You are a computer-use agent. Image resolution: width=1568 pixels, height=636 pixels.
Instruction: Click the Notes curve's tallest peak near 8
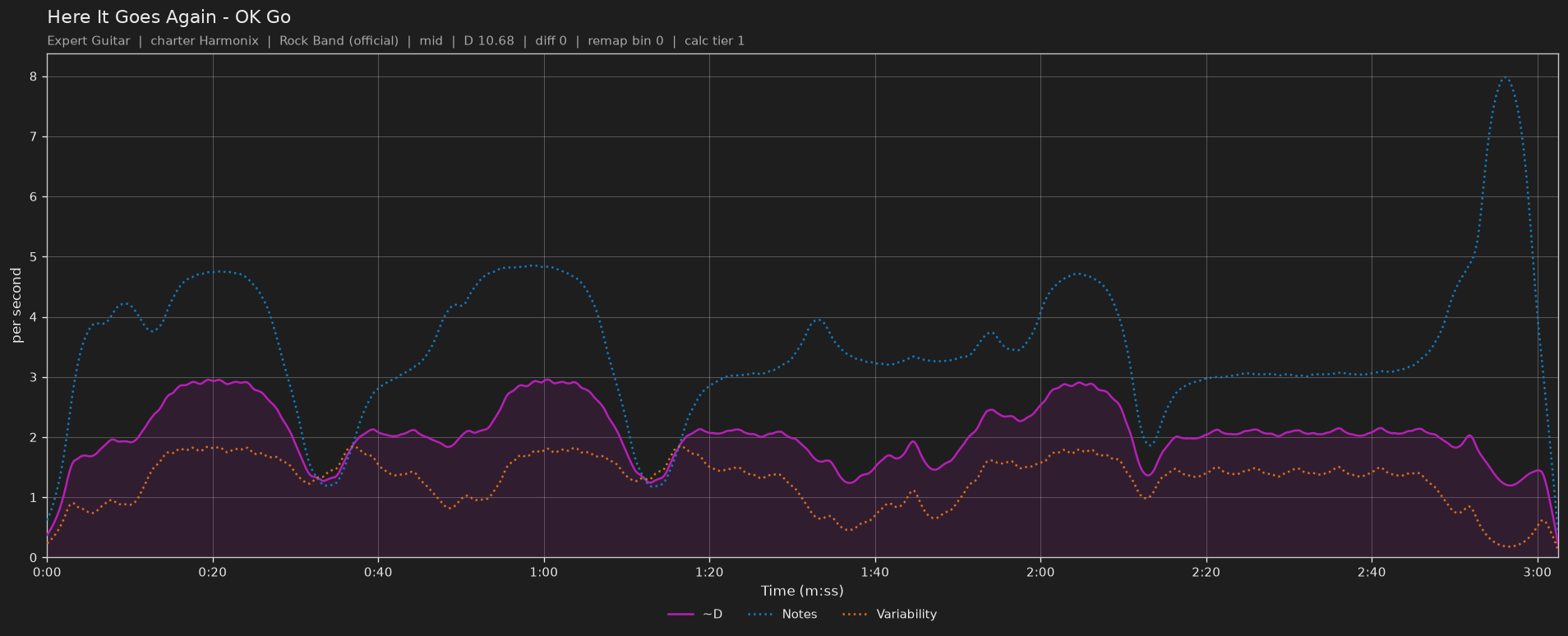point(1506,78)
